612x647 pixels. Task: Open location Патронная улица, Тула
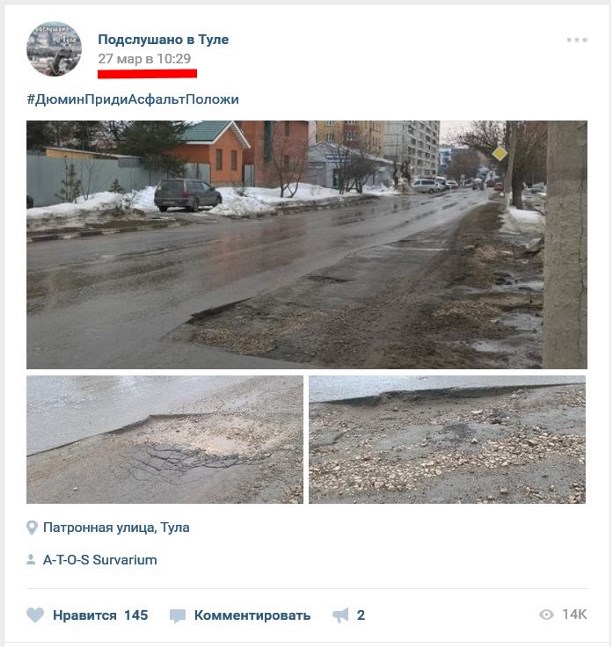[x=116, y=527]
